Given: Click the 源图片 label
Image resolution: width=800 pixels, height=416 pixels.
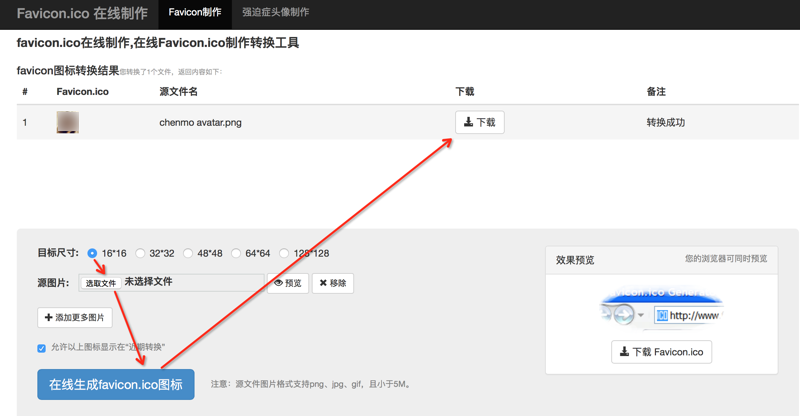Looking at the screenshot, I should tap(54, 283).
